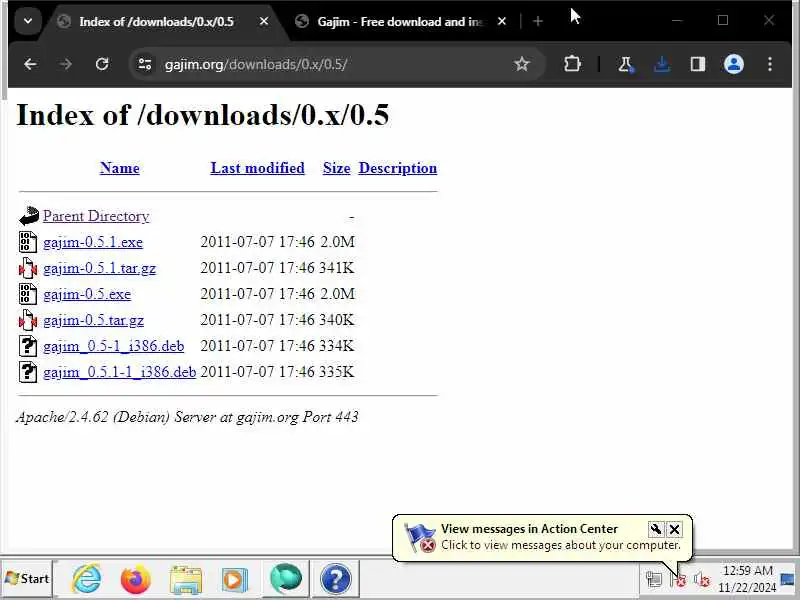Click unknown-file icon beside gajim_0.5-1_i386.deb

click(28, 346)
